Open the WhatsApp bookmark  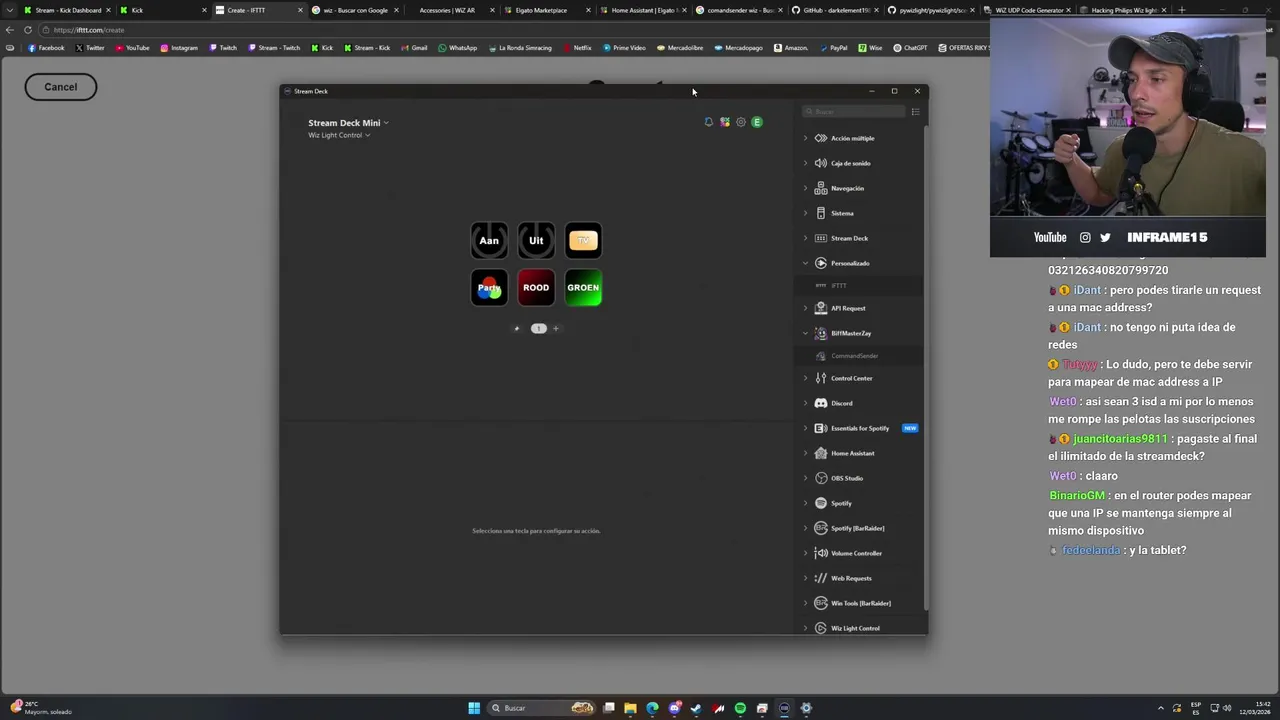coord(458,48)
